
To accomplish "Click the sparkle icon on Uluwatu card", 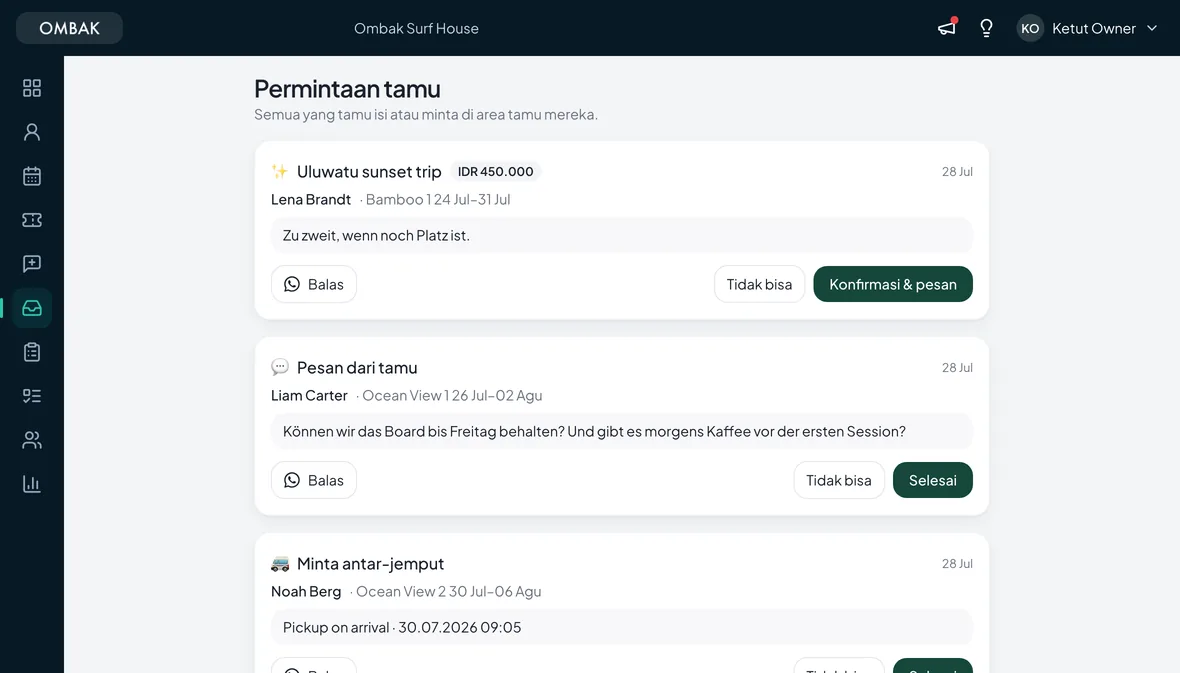I will (x=280, y=172).
